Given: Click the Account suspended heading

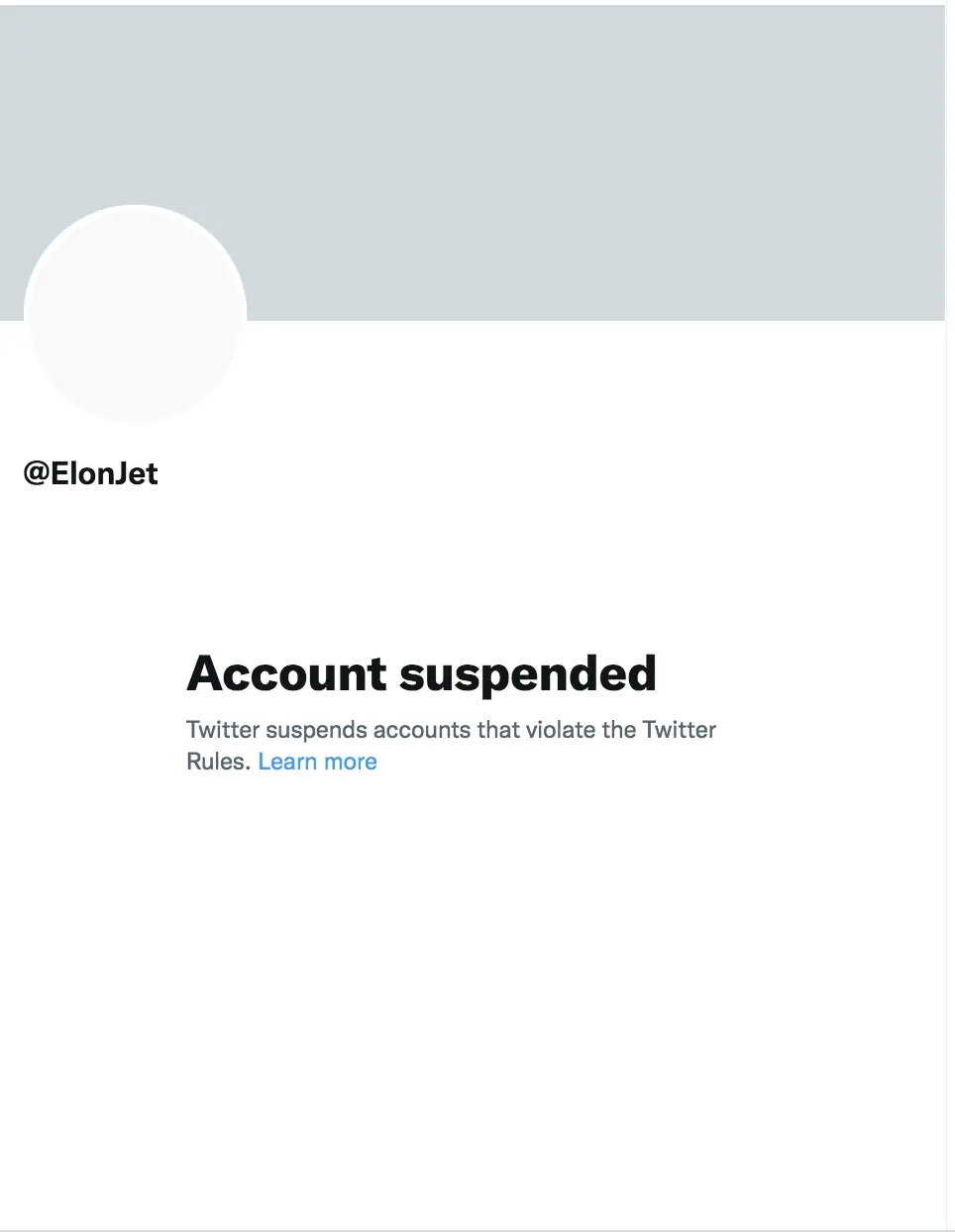Looking at the screenshot, I should [x=421, y=673].
